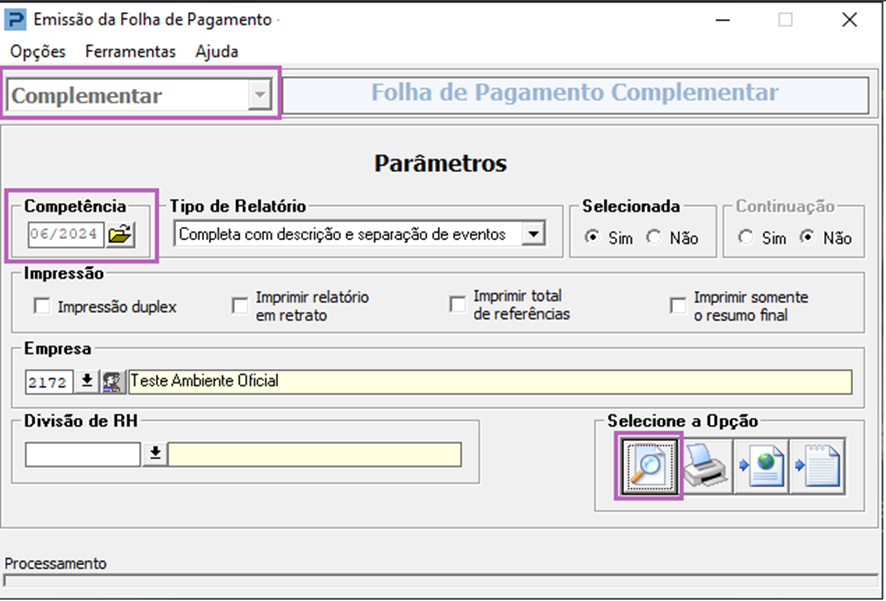Click the Divisão de RH description field
The image size is (886, 601).
point(315,454)
